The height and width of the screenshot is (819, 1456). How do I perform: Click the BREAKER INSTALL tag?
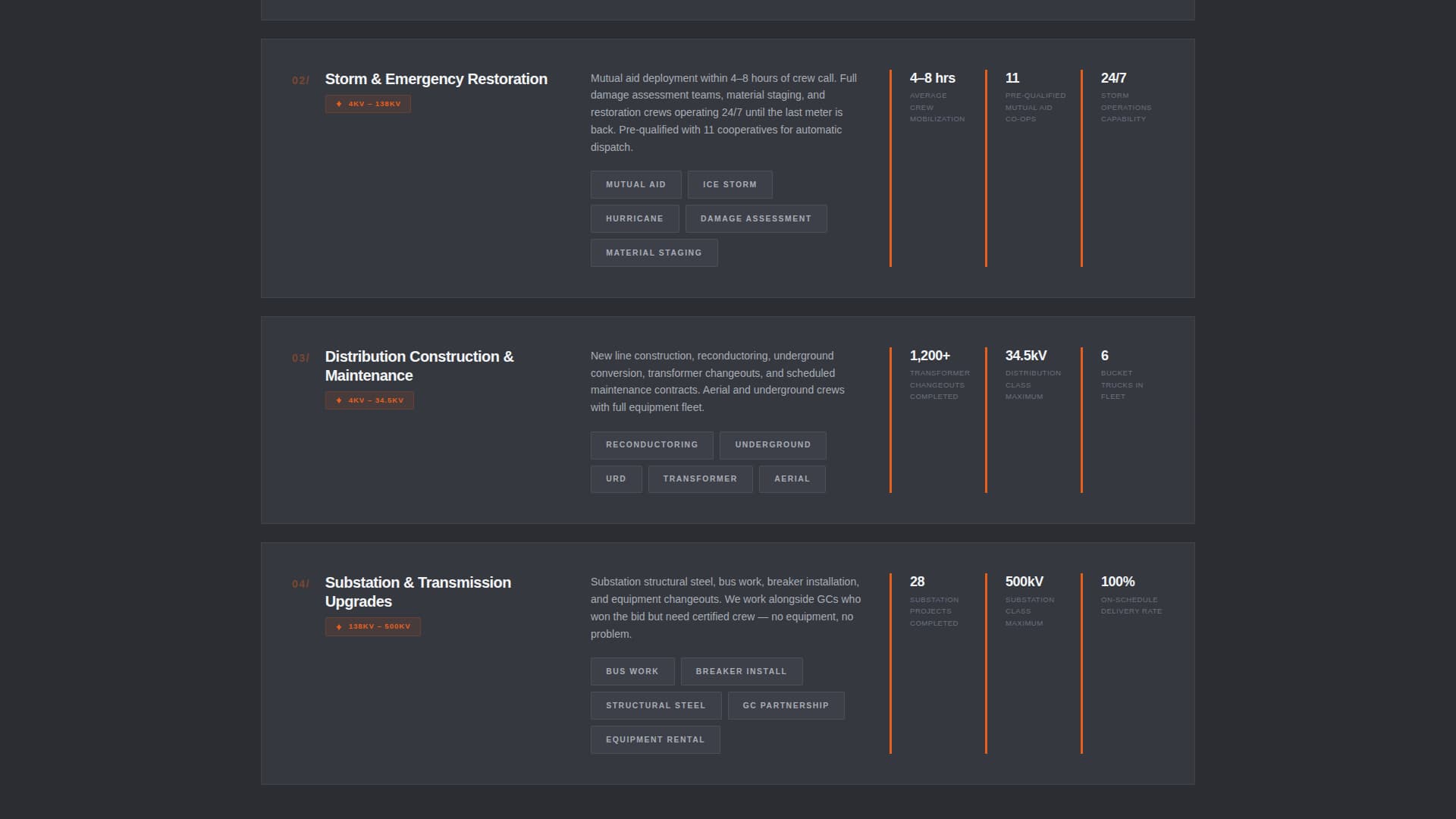(741, 671)
